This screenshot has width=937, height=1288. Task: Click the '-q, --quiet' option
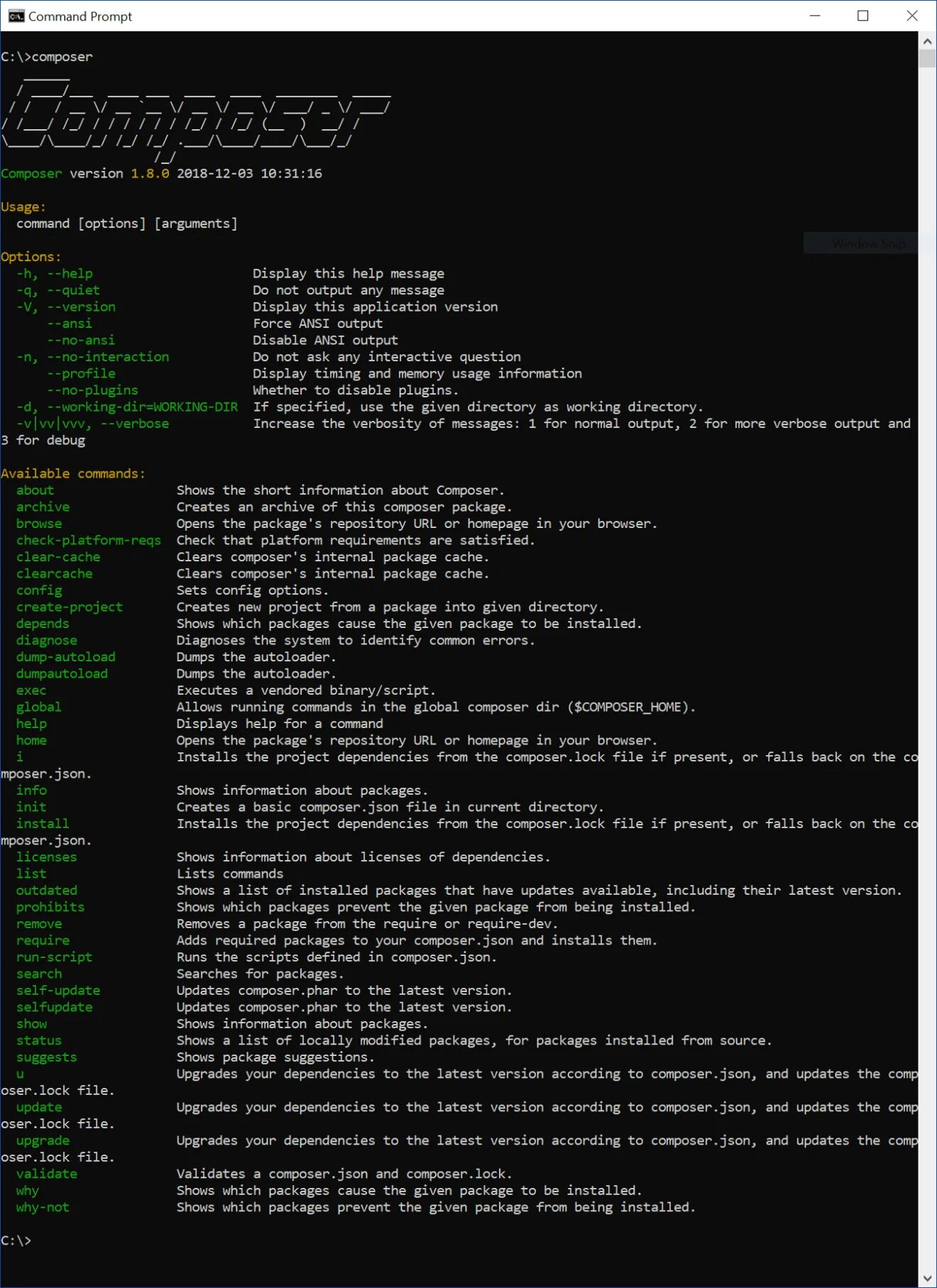58,290
